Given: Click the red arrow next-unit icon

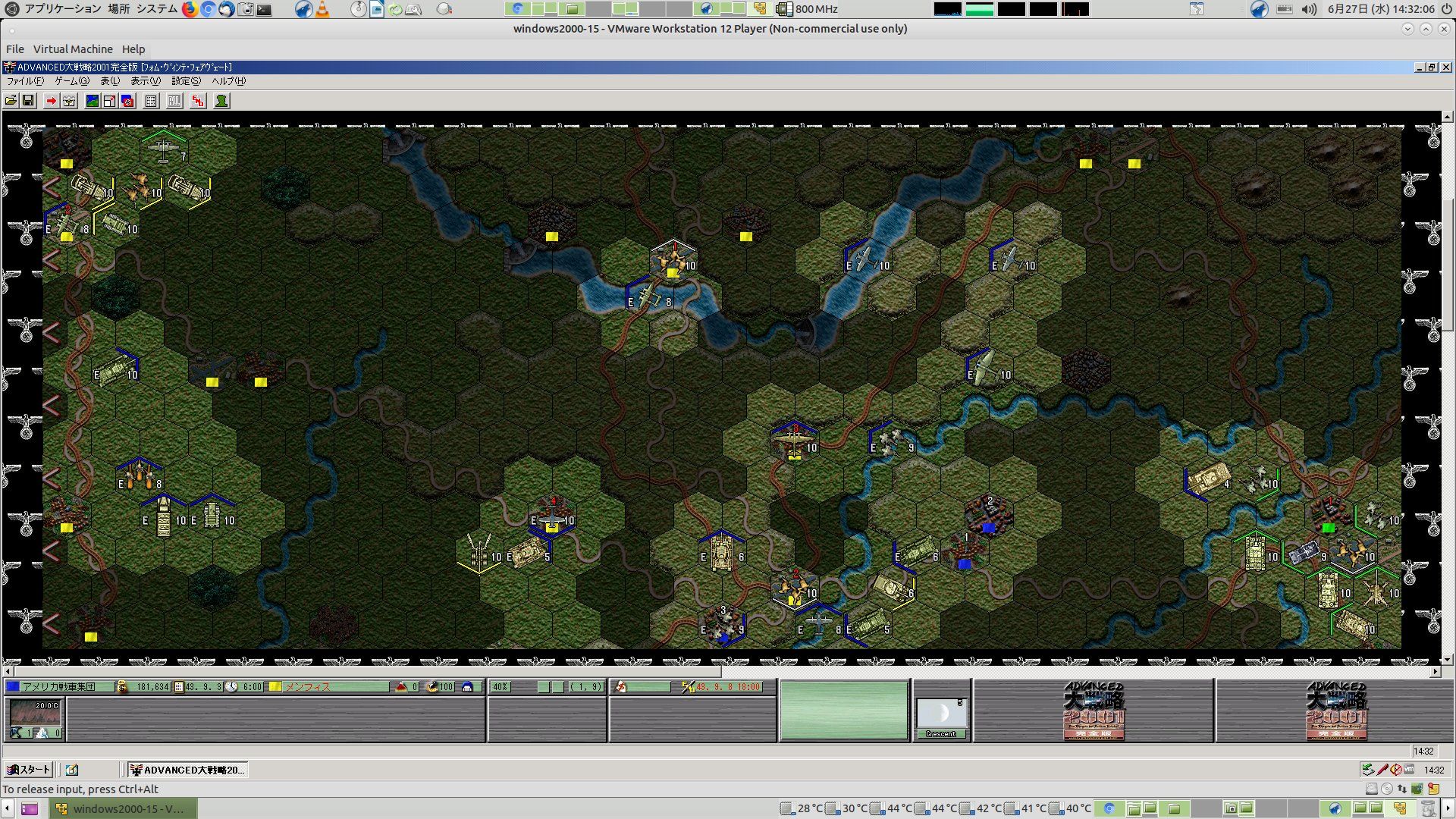Looking at the screenshot, I should point(51,101).
